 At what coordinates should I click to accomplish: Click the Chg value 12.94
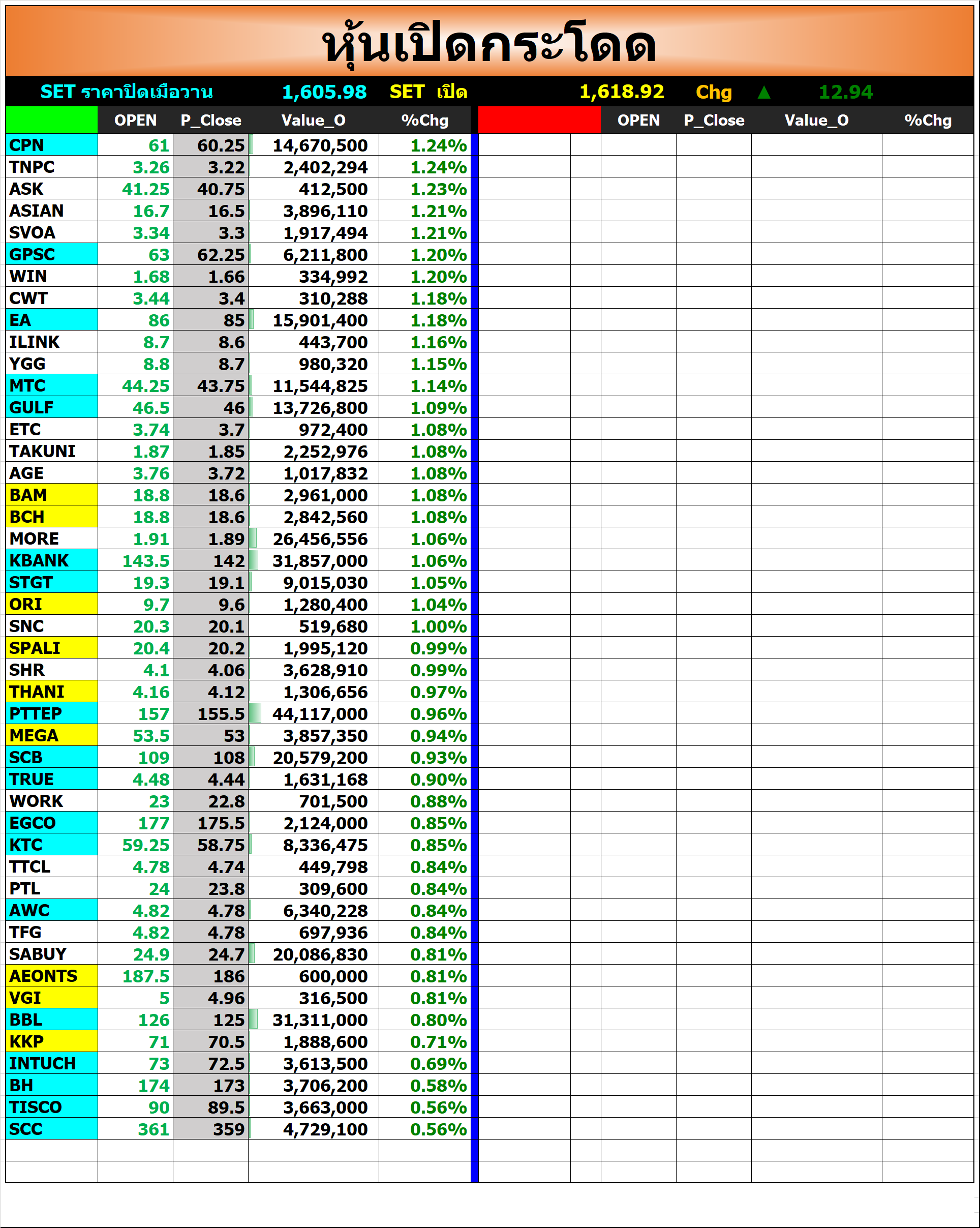[846, 92]
